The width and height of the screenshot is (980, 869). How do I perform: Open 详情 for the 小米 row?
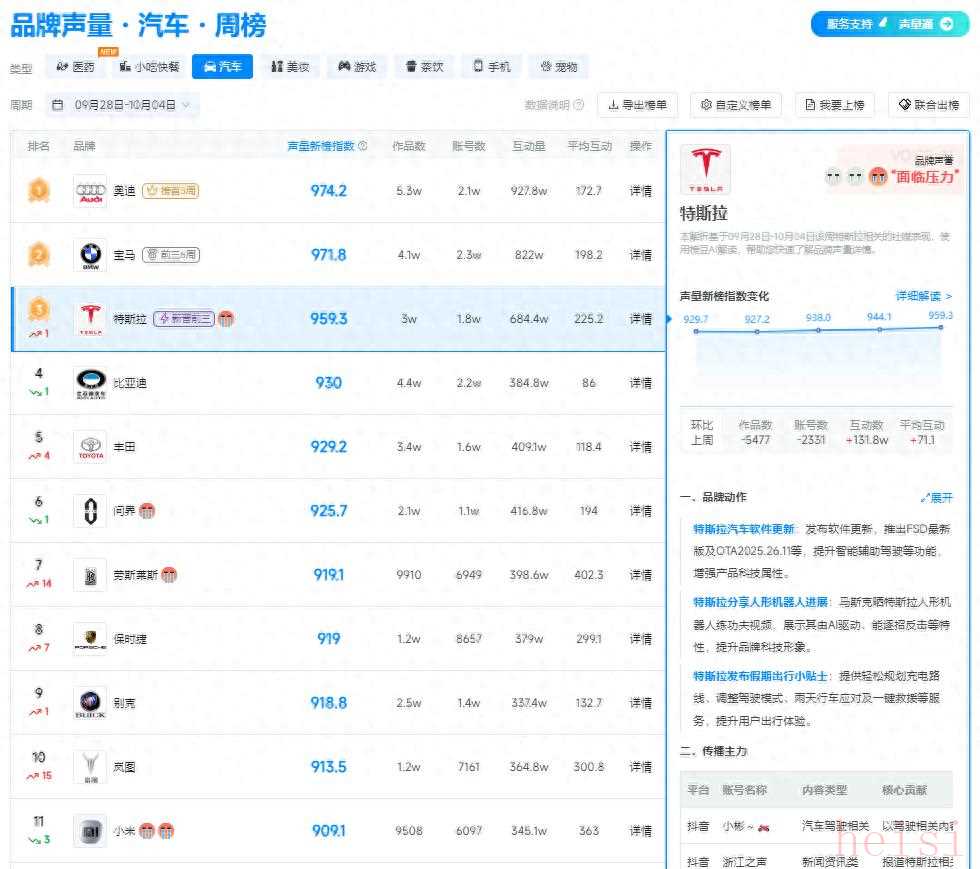pyautogui.click(x=640, y=831)
